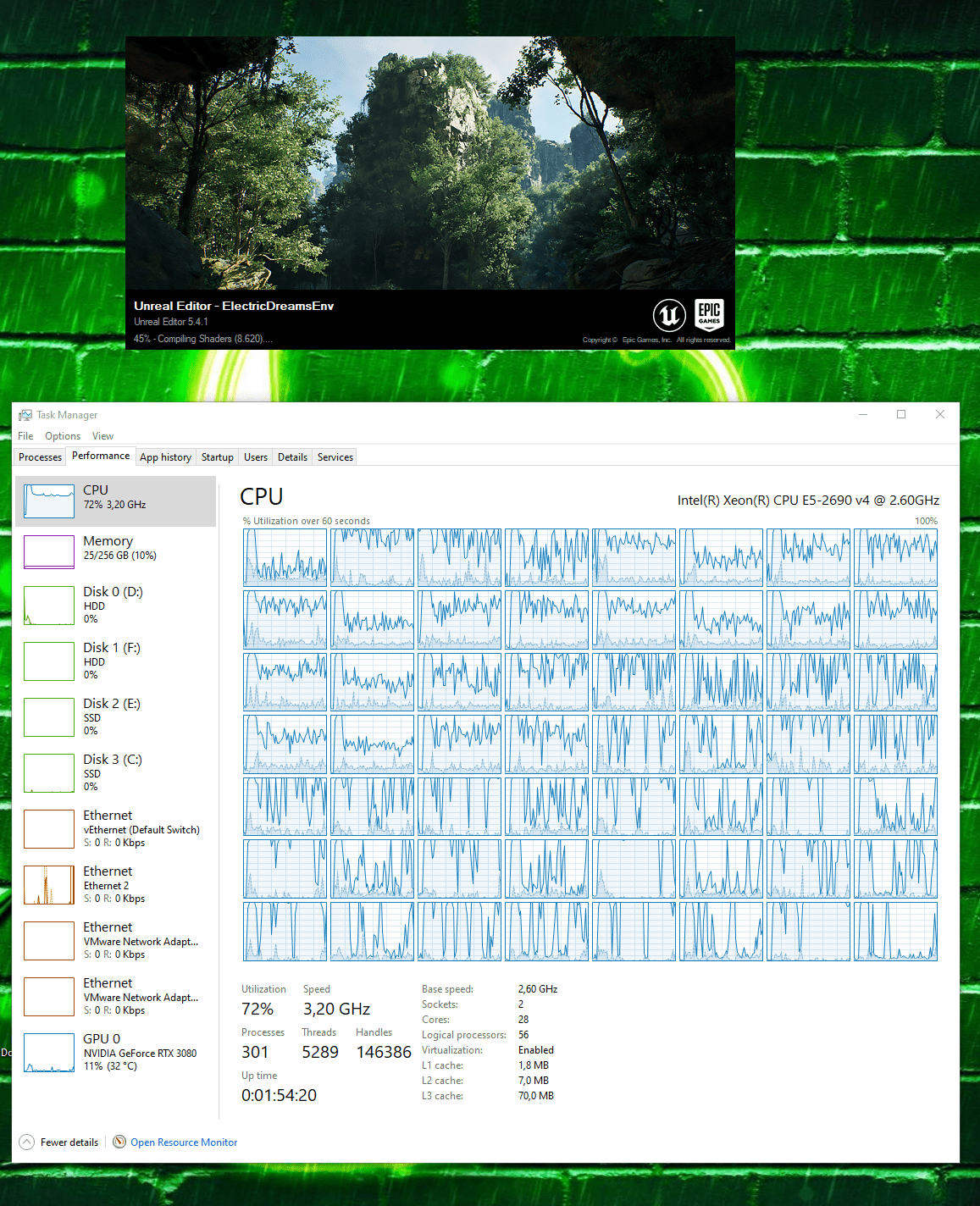Click the Resource Monitor icon

tap(119, 1142)
